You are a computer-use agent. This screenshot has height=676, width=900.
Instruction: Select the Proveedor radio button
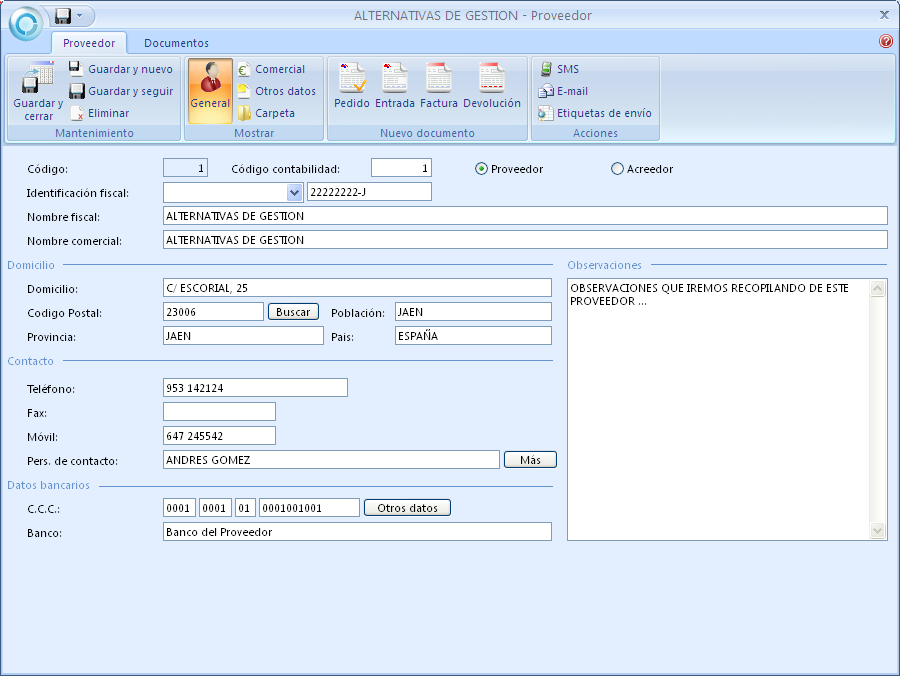[x=482, y=169]
